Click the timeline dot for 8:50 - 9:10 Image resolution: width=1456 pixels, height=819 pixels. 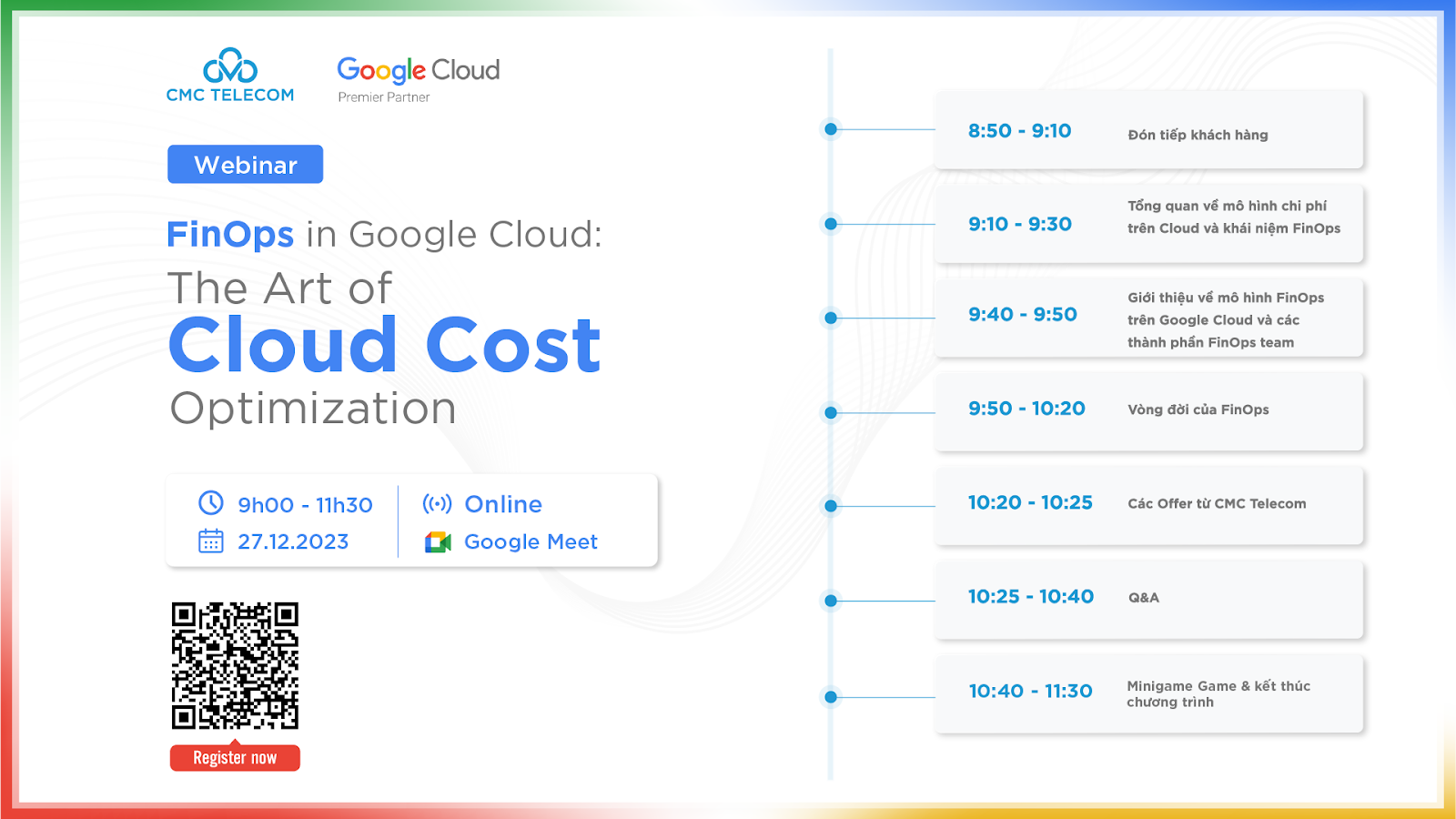[831, 129]
